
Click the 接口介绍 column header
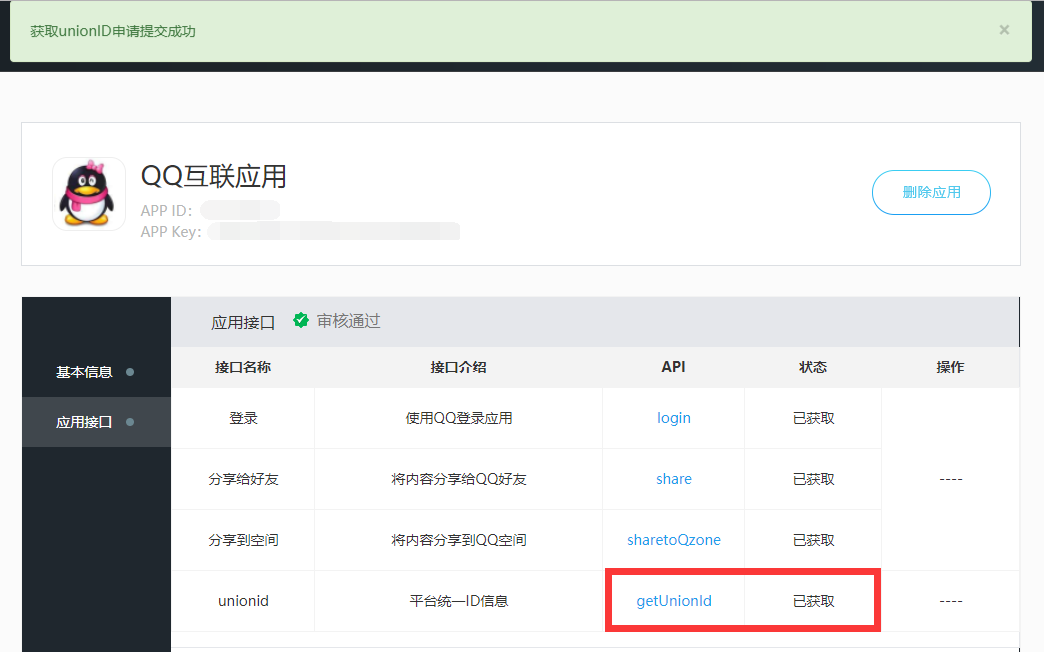point(458,368)
